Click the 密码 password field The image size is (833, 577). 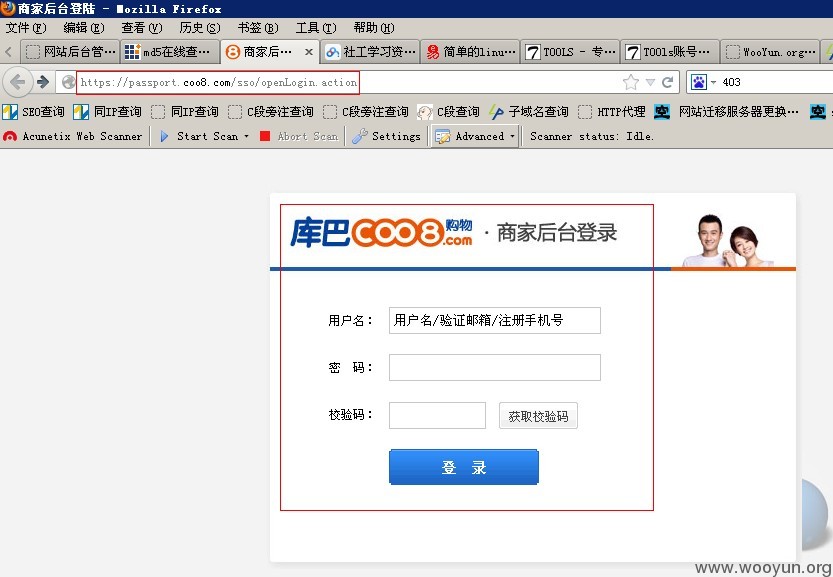coord(495,368)
